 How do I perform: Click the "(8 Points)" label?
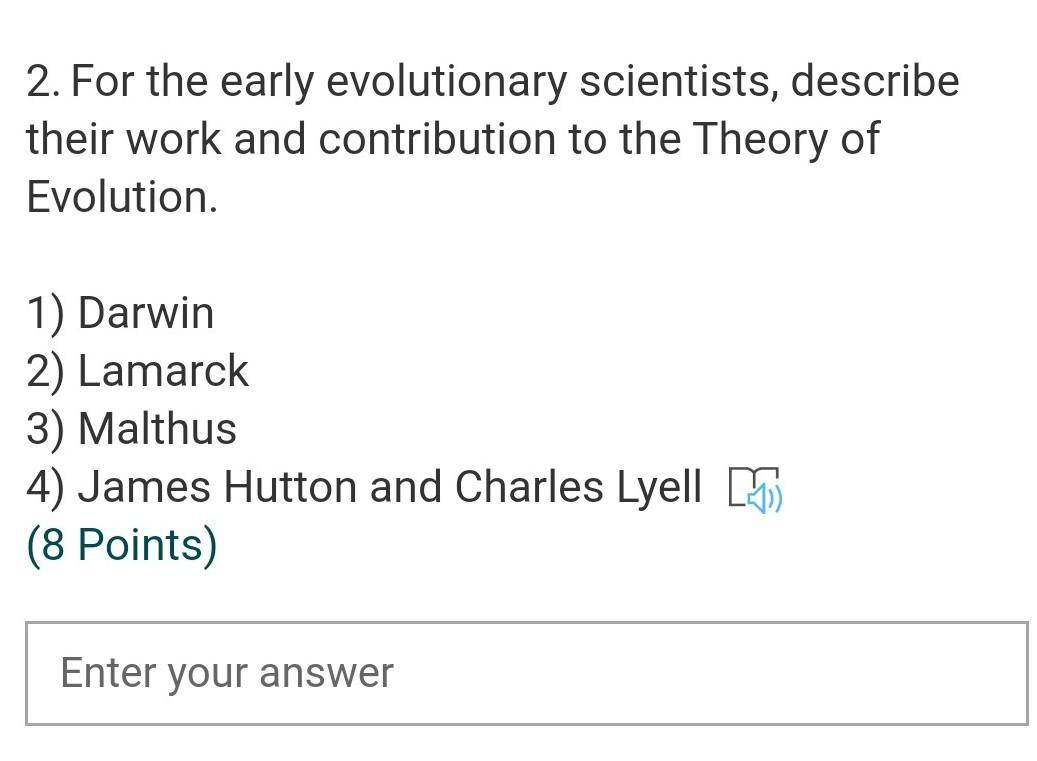tap(121, 545)
